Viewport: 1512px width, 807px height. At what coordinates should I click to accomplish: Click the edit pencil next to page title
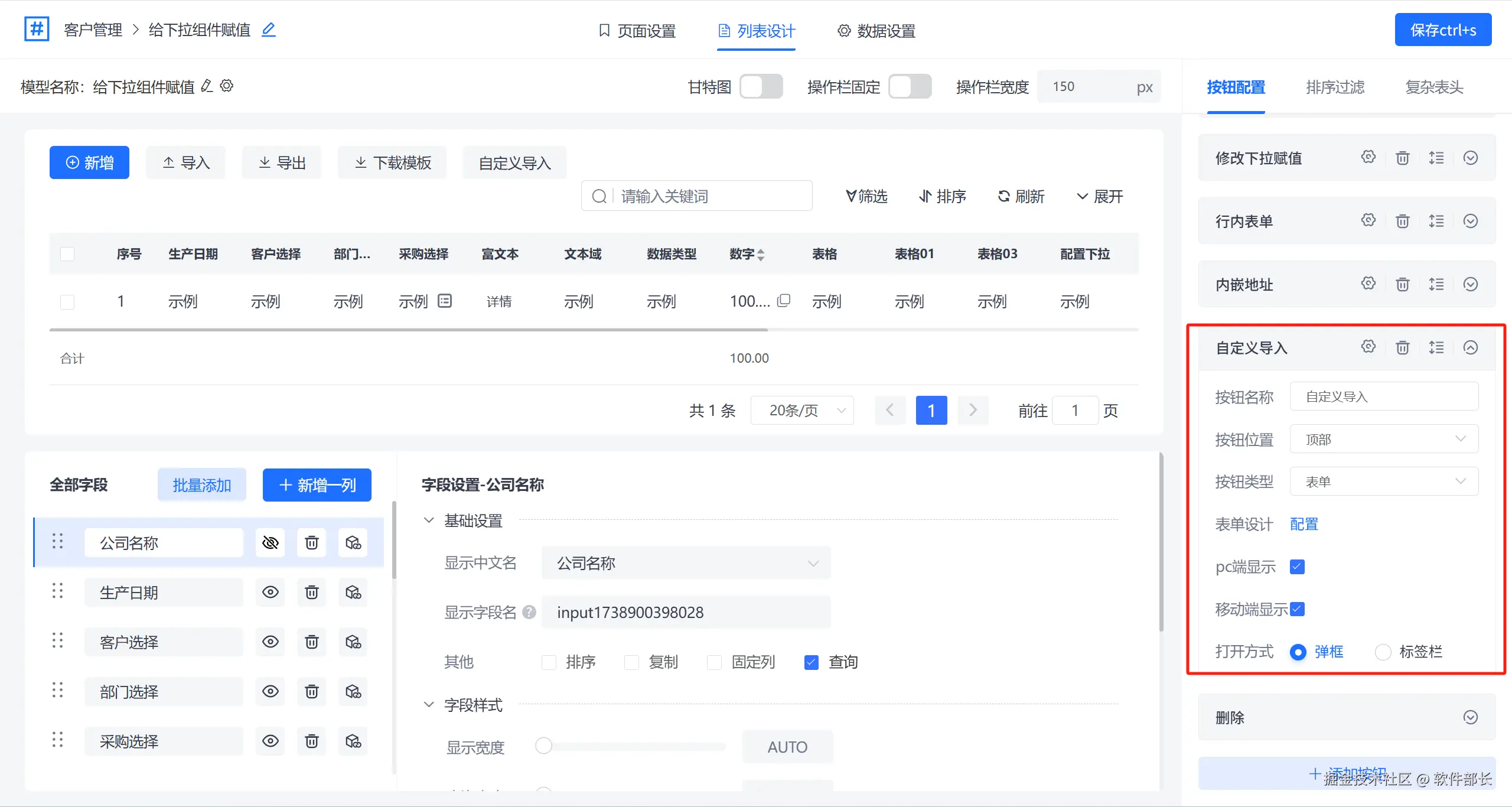[x=269, y=30]
